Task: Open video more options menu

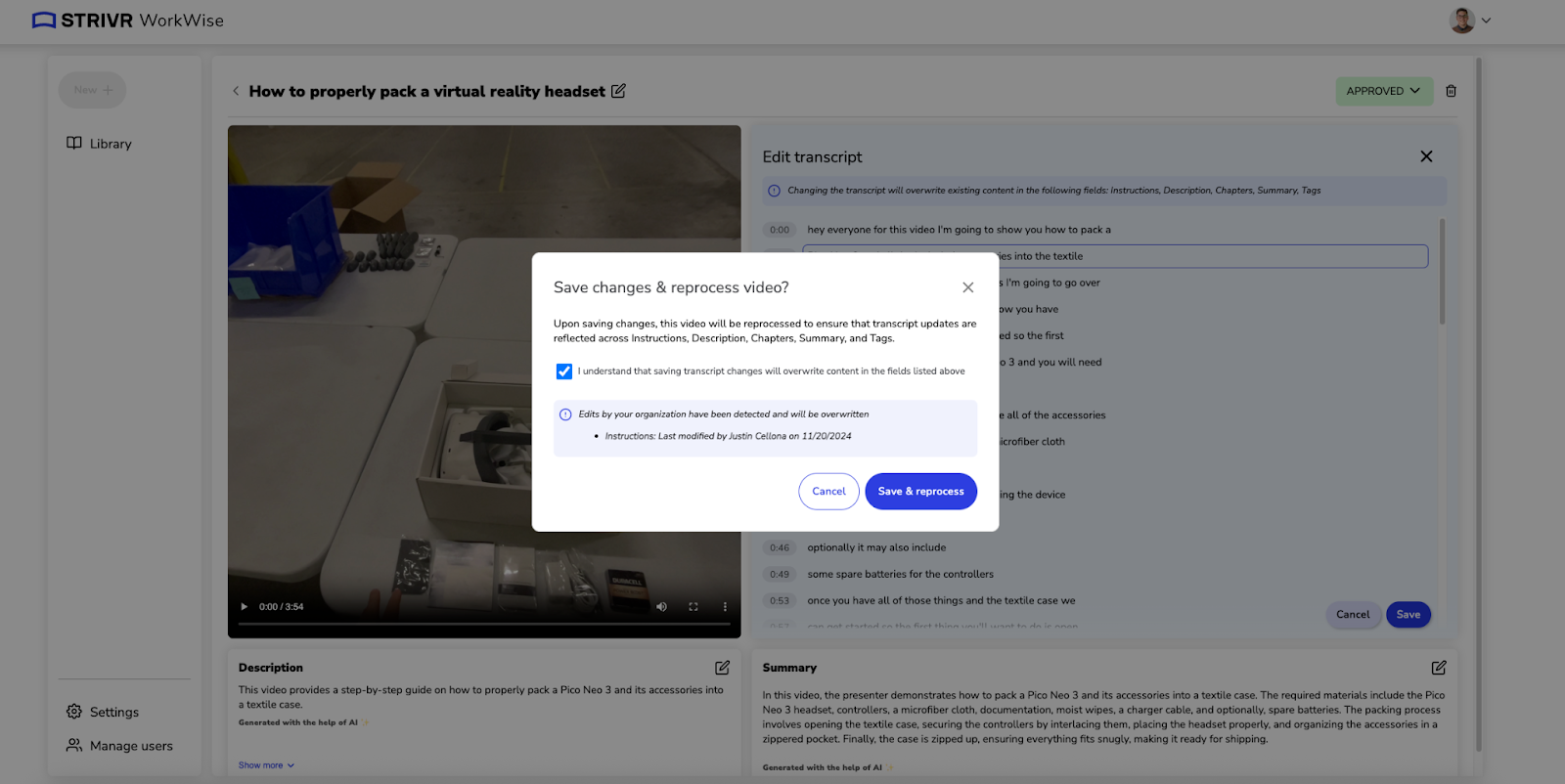Action: pyautogui.click(x=725, y=607)
